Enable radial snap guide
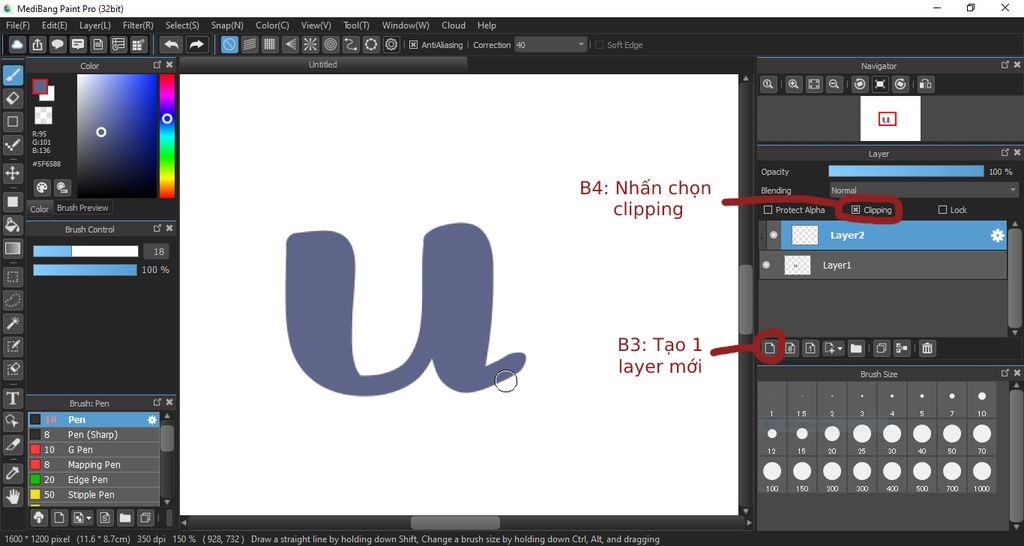 click(x=310, y=44)
